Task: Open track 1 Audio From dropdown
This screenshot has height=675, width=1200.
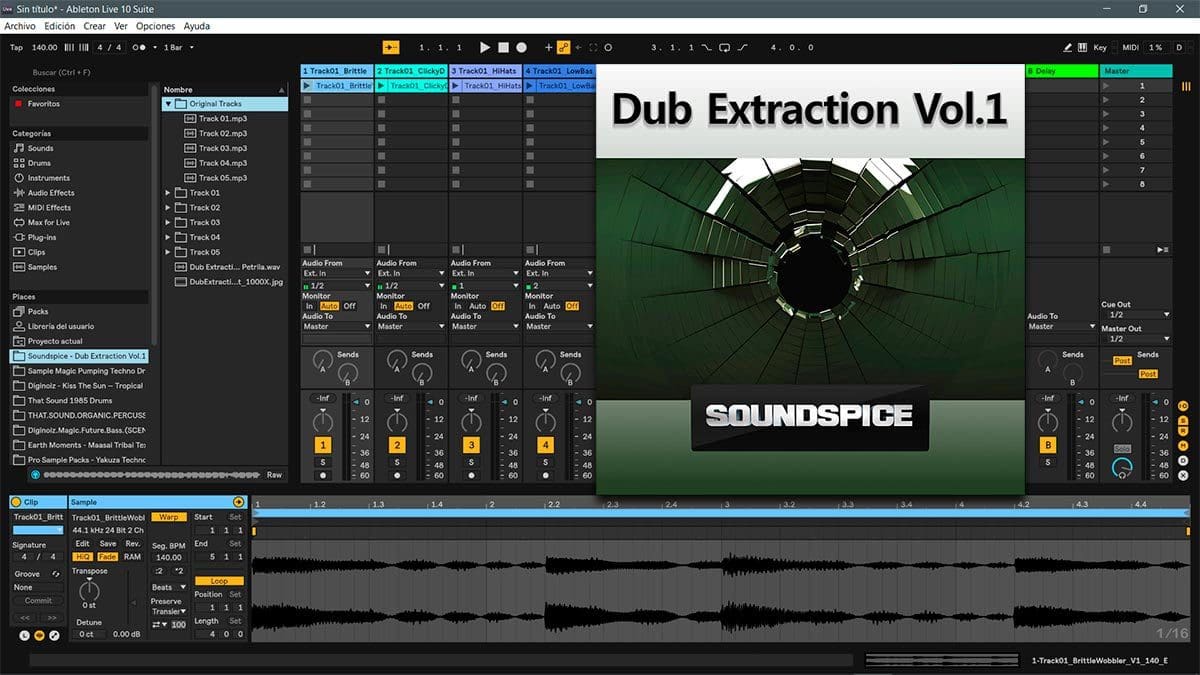Action: click(336, 273)
